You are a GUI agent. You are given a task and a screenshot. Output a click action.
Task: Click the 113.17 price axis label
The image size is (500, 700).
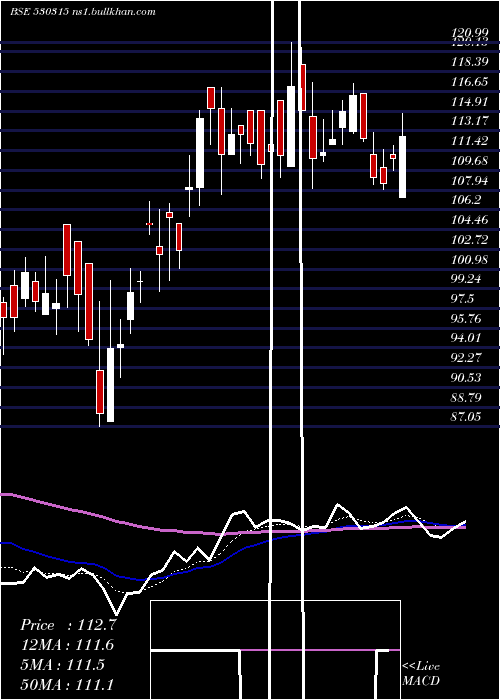tap(469, 121)
